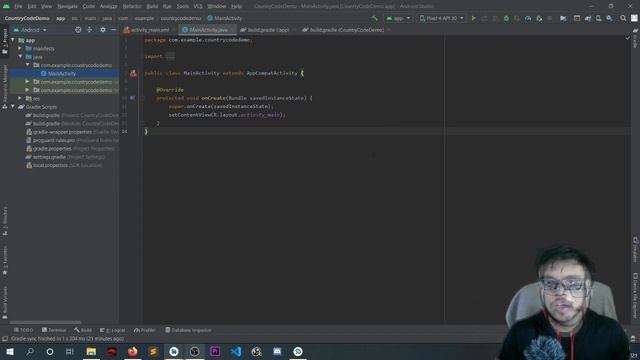Viewport: 640px width, 360px height.
Task: Click the CountryCodeDemo breadcrumb
Action: pyautogui.click(x=27, y=18)
